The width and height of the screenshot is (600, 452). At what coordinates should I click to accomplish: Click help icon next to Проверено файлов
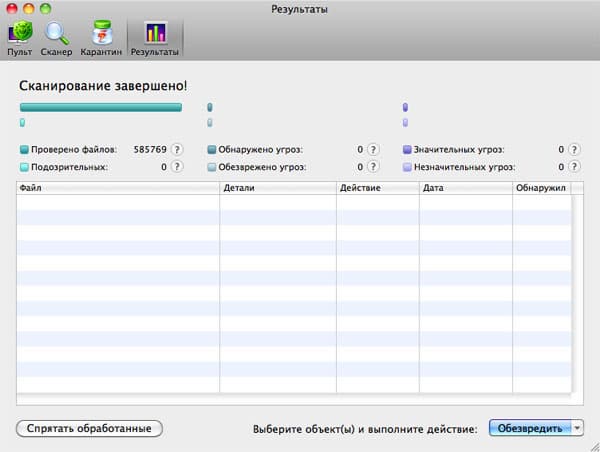(177, 150)
